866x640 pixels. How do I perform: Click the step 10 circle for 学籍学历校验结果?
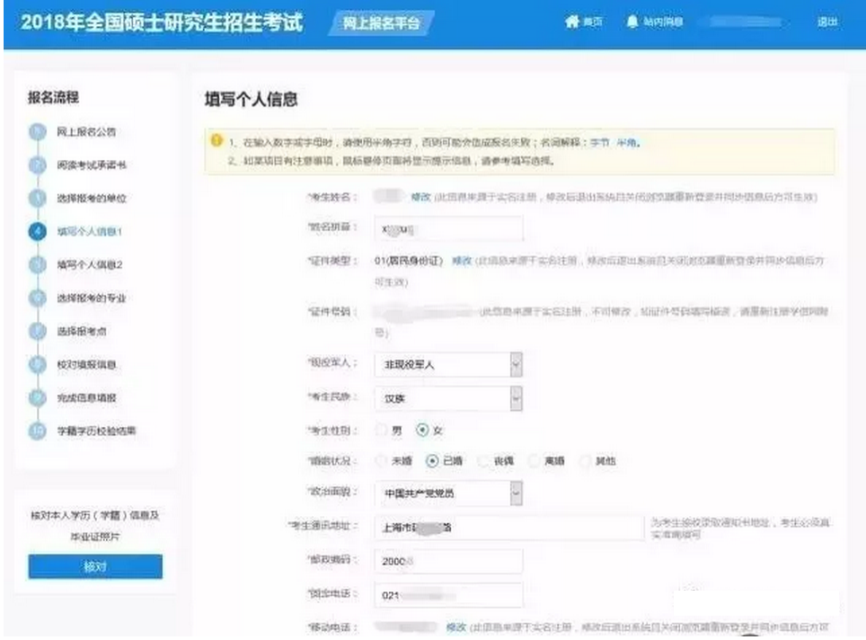(38, 431)
